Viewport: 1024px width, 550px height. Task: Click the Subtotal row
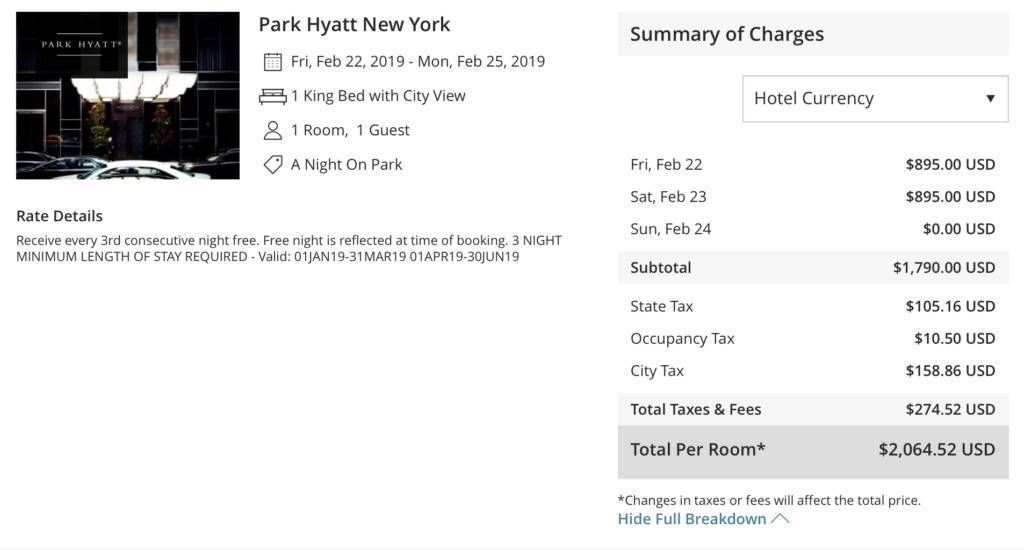click(x=813, y=268)
